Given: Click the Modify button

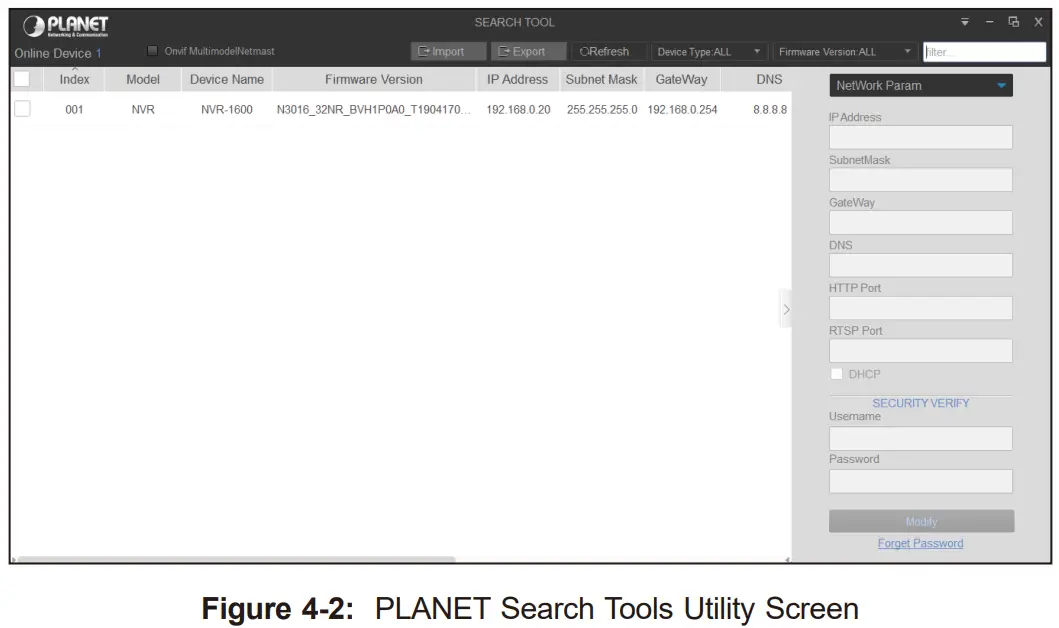Looking at the screenshot, I should click(x=920, y=521).
